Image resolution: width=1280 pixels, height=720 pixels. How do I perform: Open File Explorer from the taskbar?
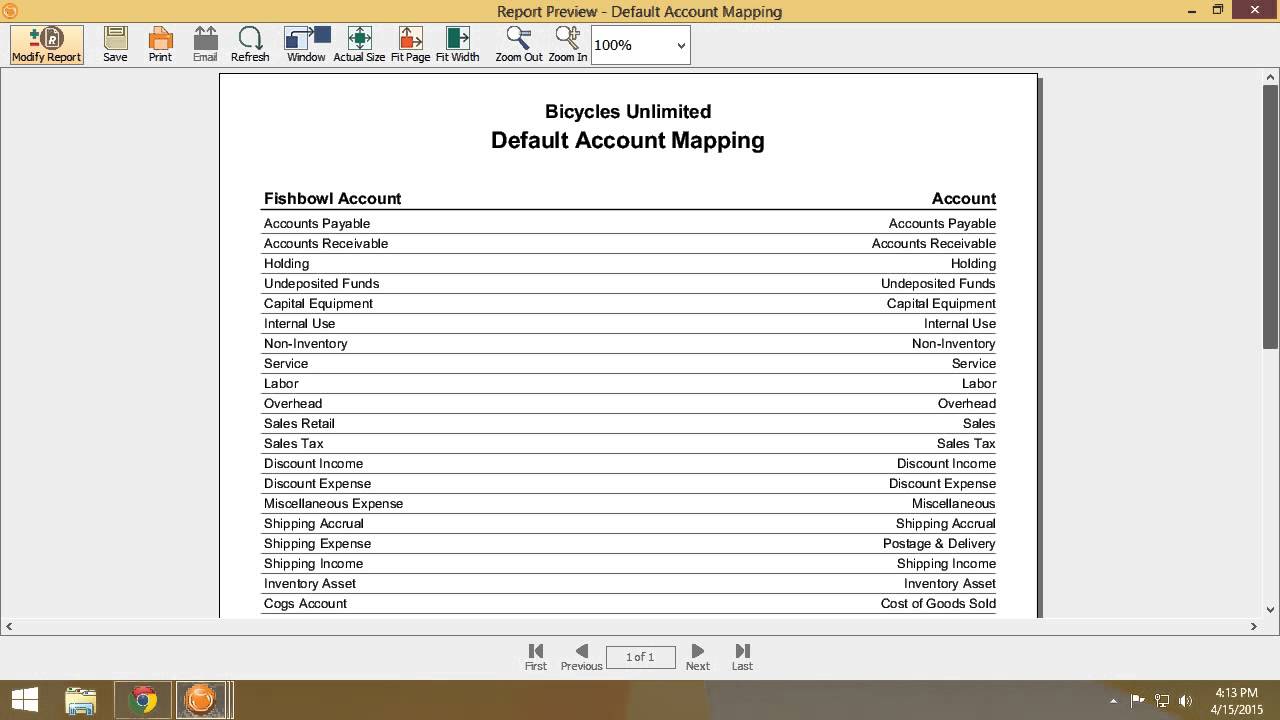[81, 700]
